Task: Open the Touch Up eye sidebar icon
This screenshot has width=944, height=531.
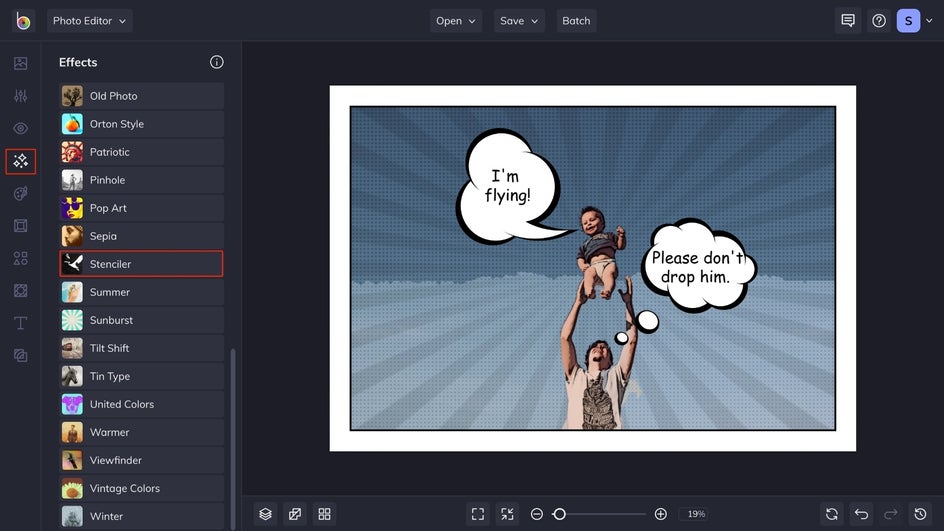Action: [x=20, y=128]
